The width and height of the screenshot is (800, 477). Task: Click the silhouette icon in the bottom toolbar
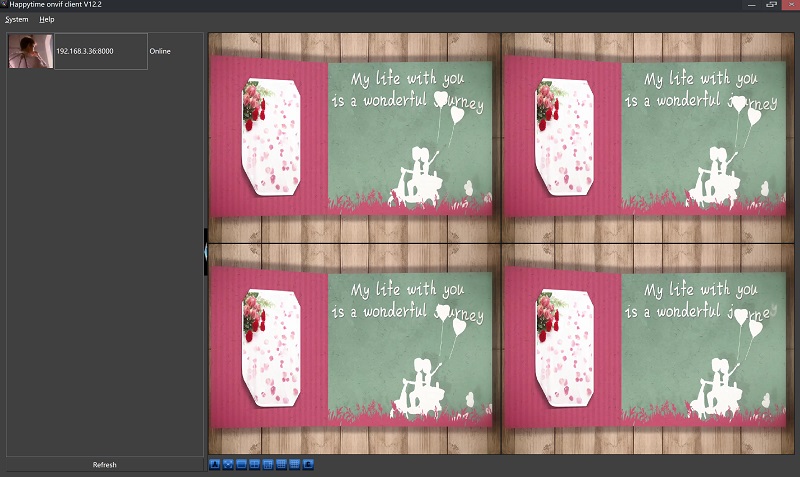215,464
